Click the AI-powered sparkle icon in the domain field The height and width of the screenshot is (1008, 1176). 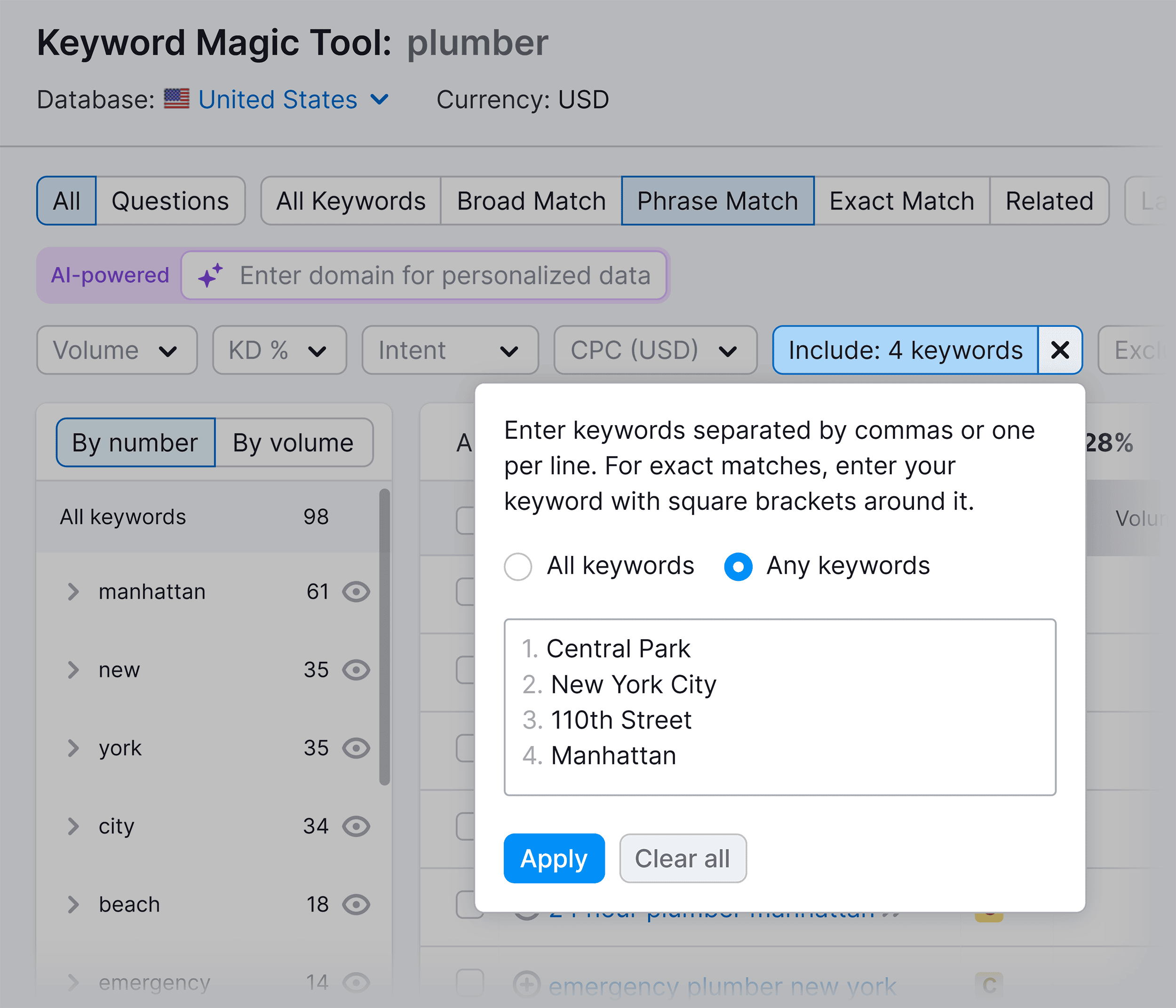[x=211, y=276]
